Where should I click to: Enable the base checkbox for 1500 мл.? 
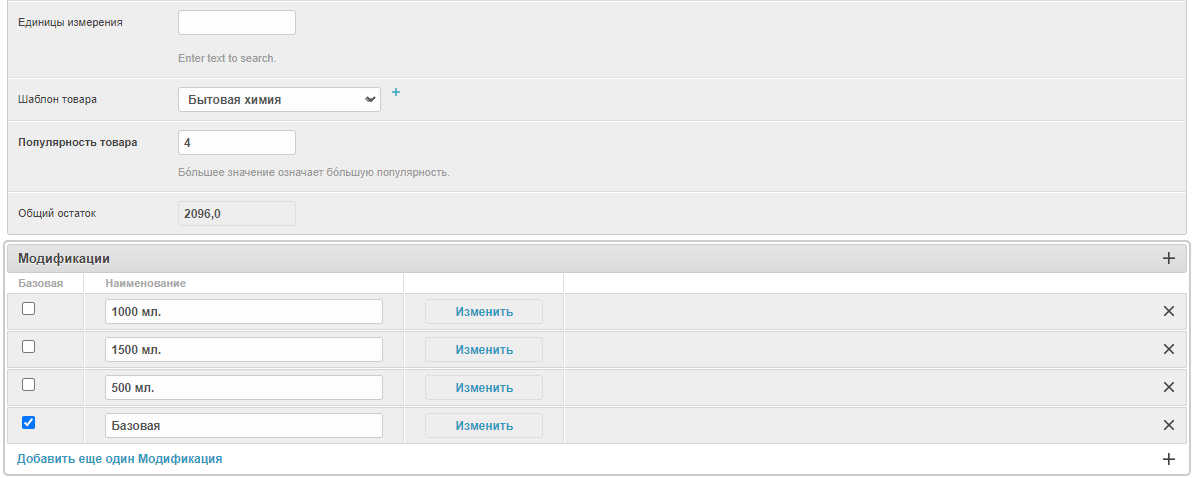[29, 347]
